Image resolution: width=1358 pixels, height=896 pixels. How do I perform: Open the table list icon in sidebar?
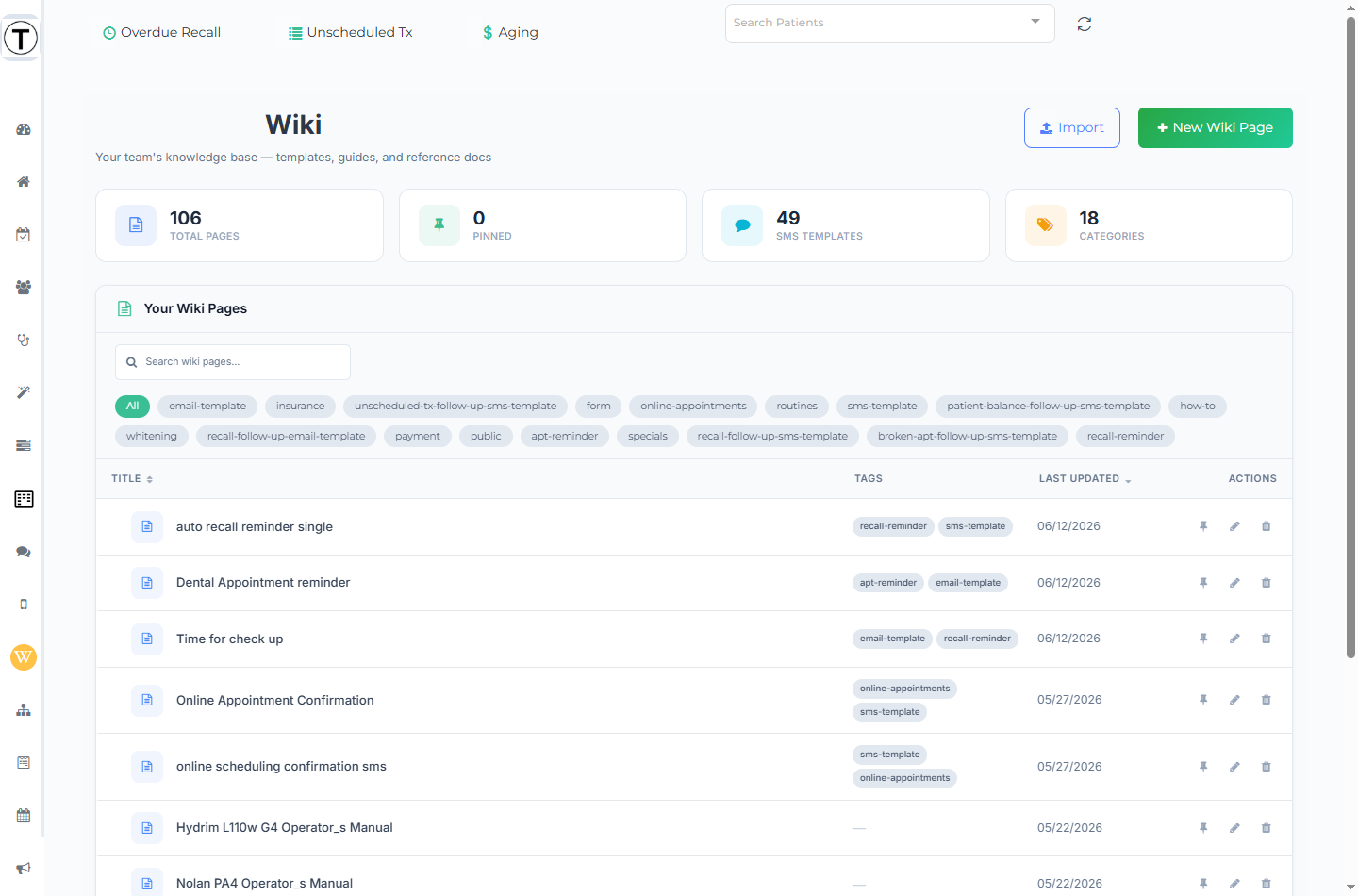(24, 499)
